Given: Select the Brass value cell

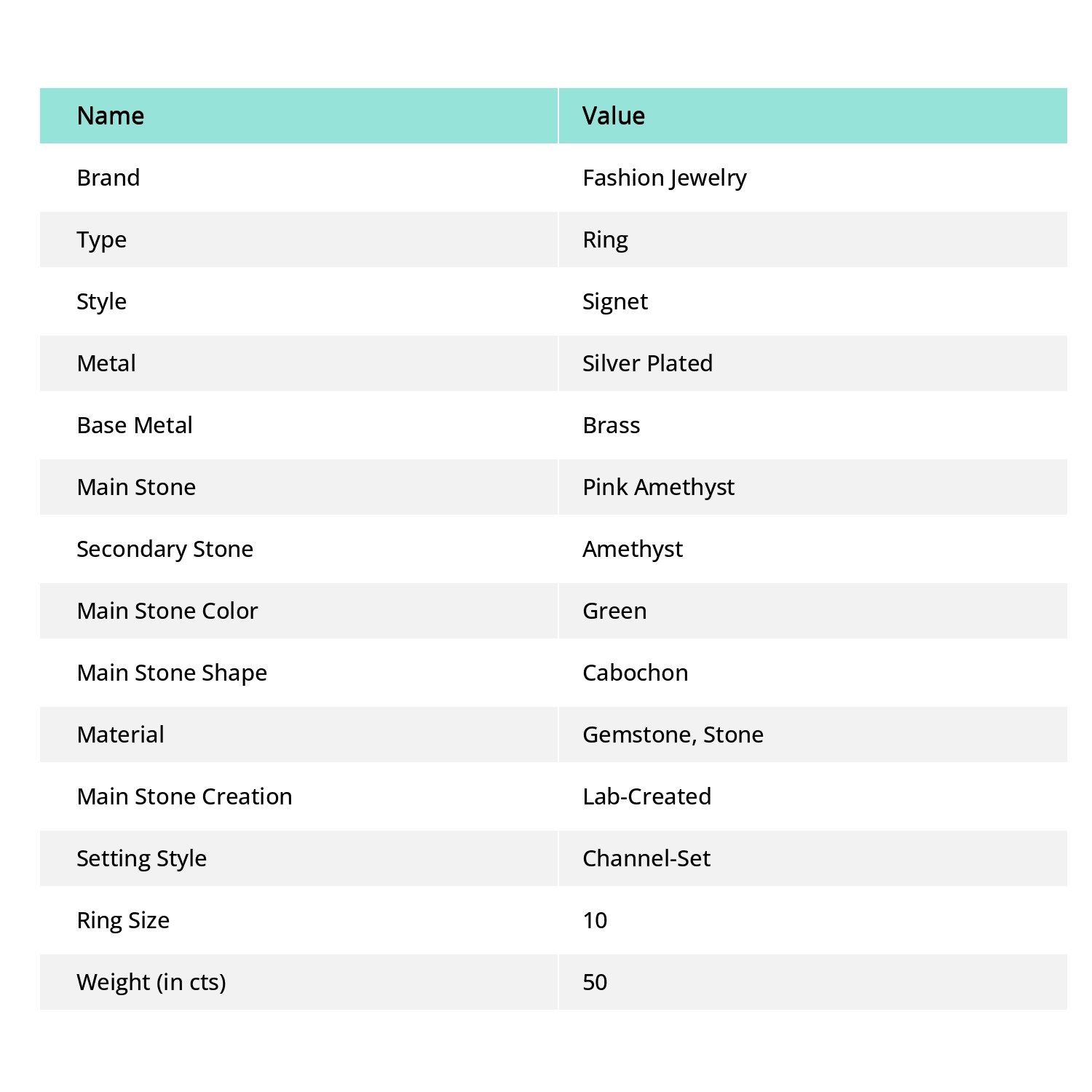Looking at the screenshot, I should point(611,425).
